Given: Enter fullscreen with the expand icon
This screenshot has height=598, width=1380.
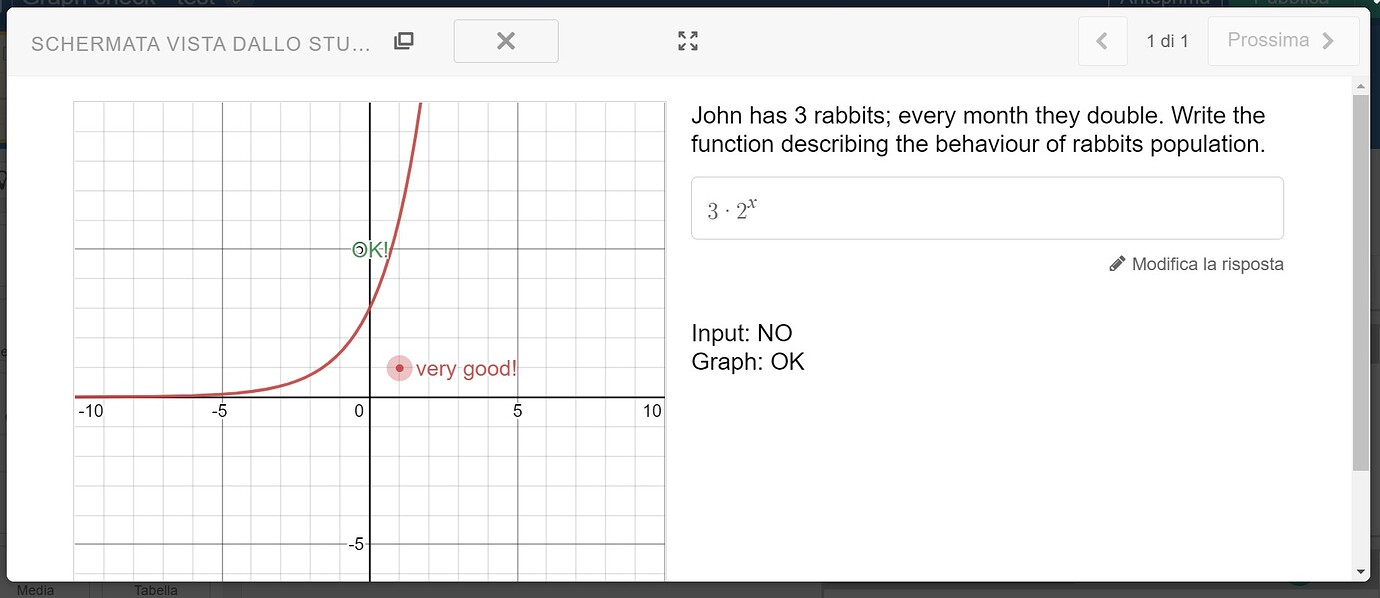Looking at the screenshot, I should pos(687,41).
